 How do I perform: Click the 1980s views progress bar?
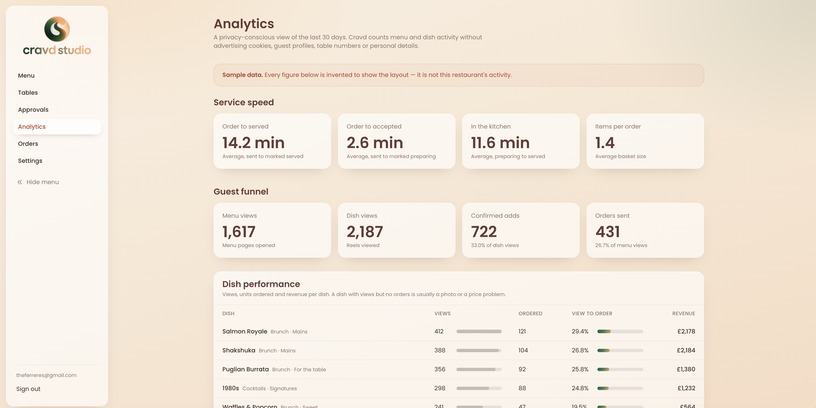click(479, 388)
